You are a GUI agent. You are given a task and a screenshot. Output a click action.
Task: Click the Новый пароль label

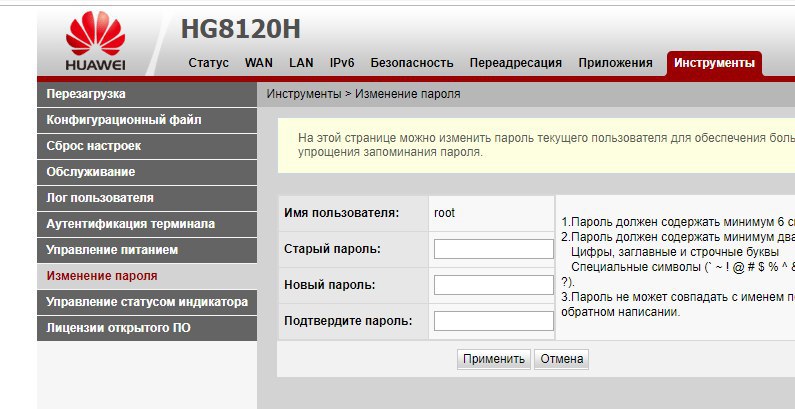coord(330,285)
